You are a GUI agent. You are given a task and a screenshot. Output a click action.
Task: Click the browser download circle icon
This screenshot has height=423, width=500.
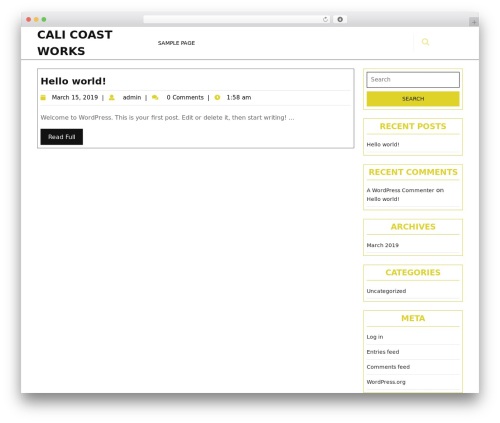(340, 19)
